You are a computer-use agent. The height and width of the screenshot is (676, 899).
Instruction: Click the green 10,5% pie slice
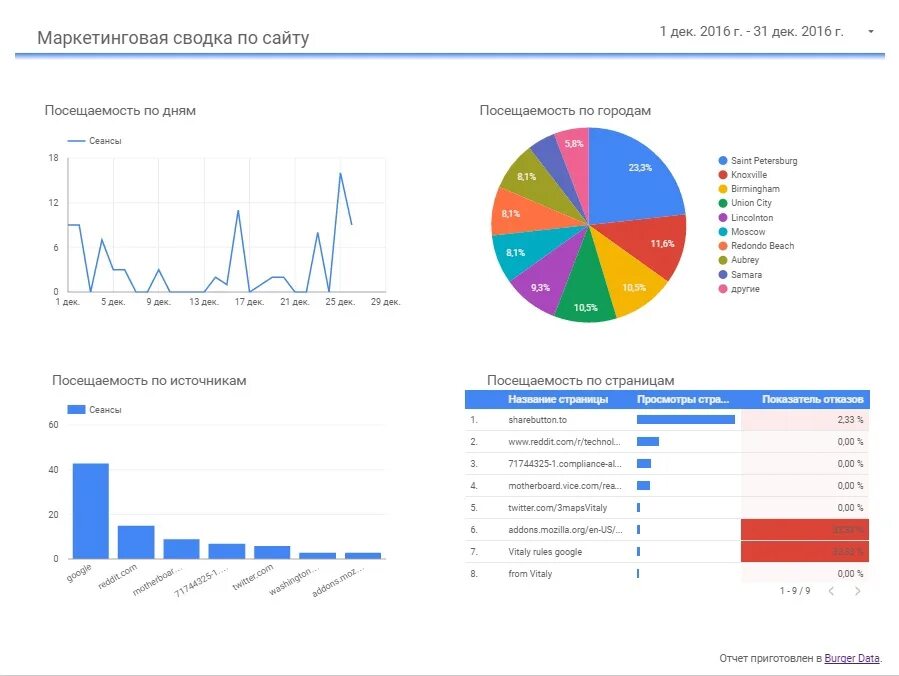point(584,287)
